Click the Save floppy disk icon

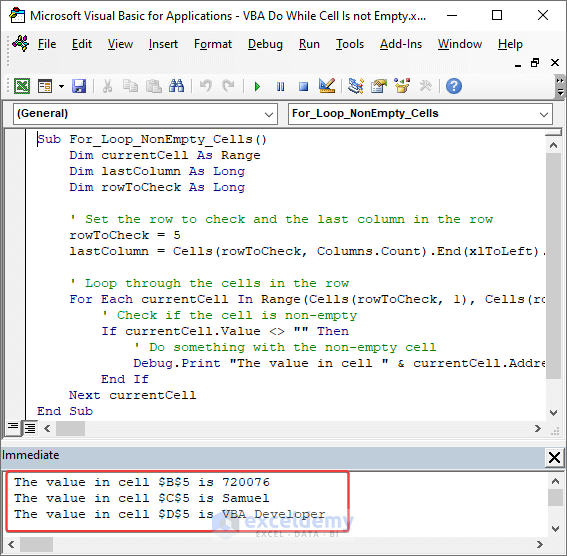coord(79,86)
